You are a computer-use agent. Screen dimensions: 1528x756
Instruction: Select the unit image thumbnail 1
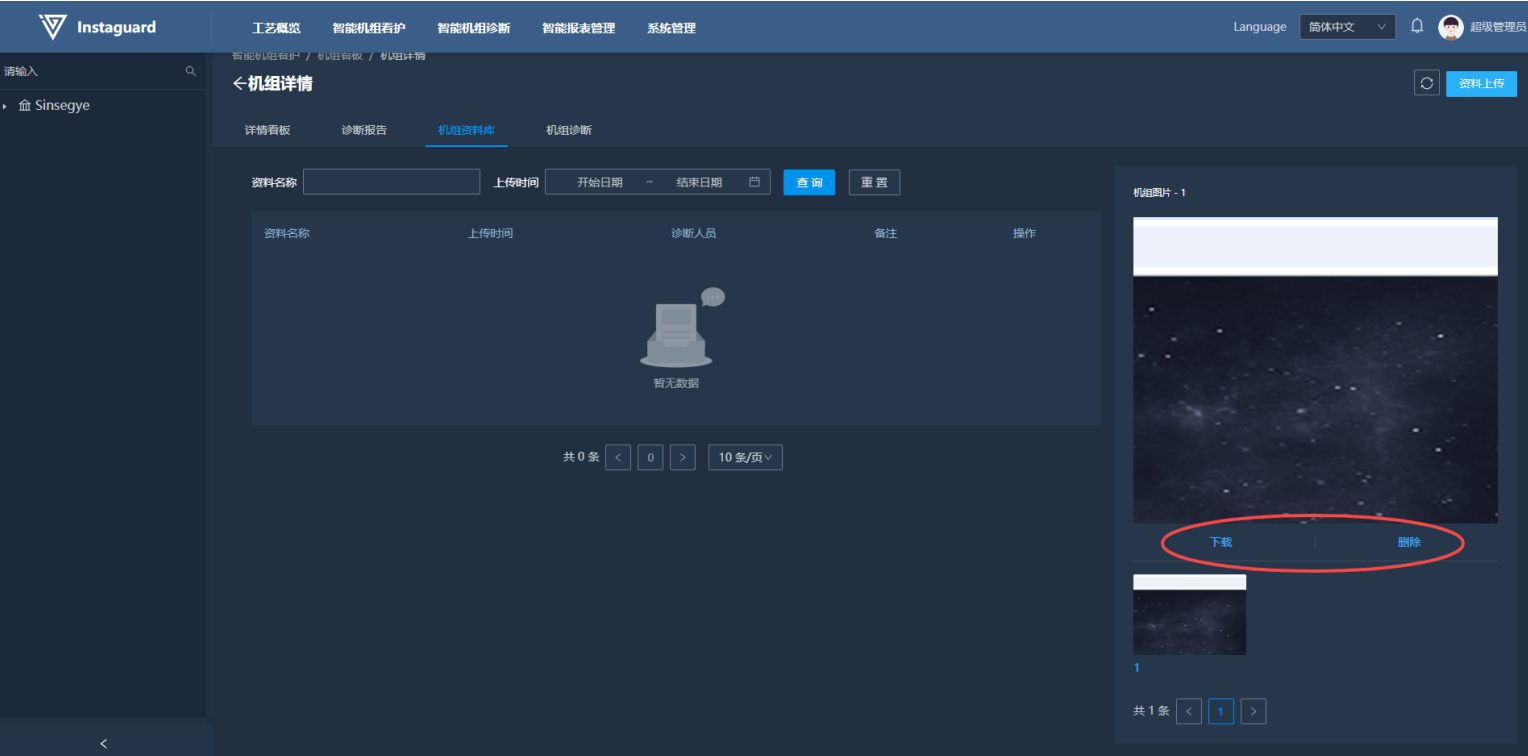click(x=1189, y=615)
